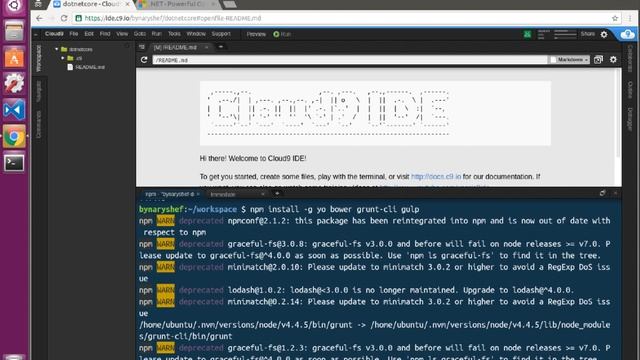Screen dimensions: 640x360
Task: Select README.md in the file tree
Action: [x=86, y=67]
